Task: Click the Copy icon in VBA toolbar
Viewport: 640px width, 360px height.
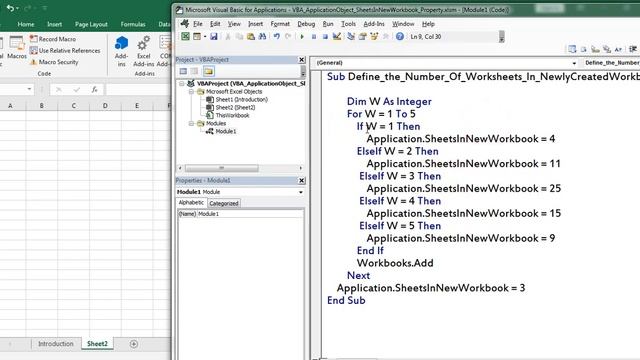Action: coord(239,36)
